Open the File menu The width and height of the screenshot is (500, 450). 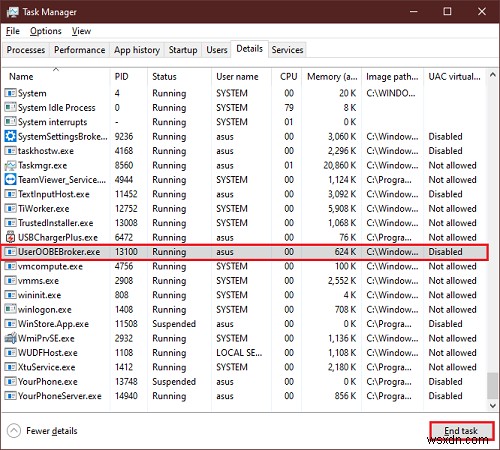13,31
